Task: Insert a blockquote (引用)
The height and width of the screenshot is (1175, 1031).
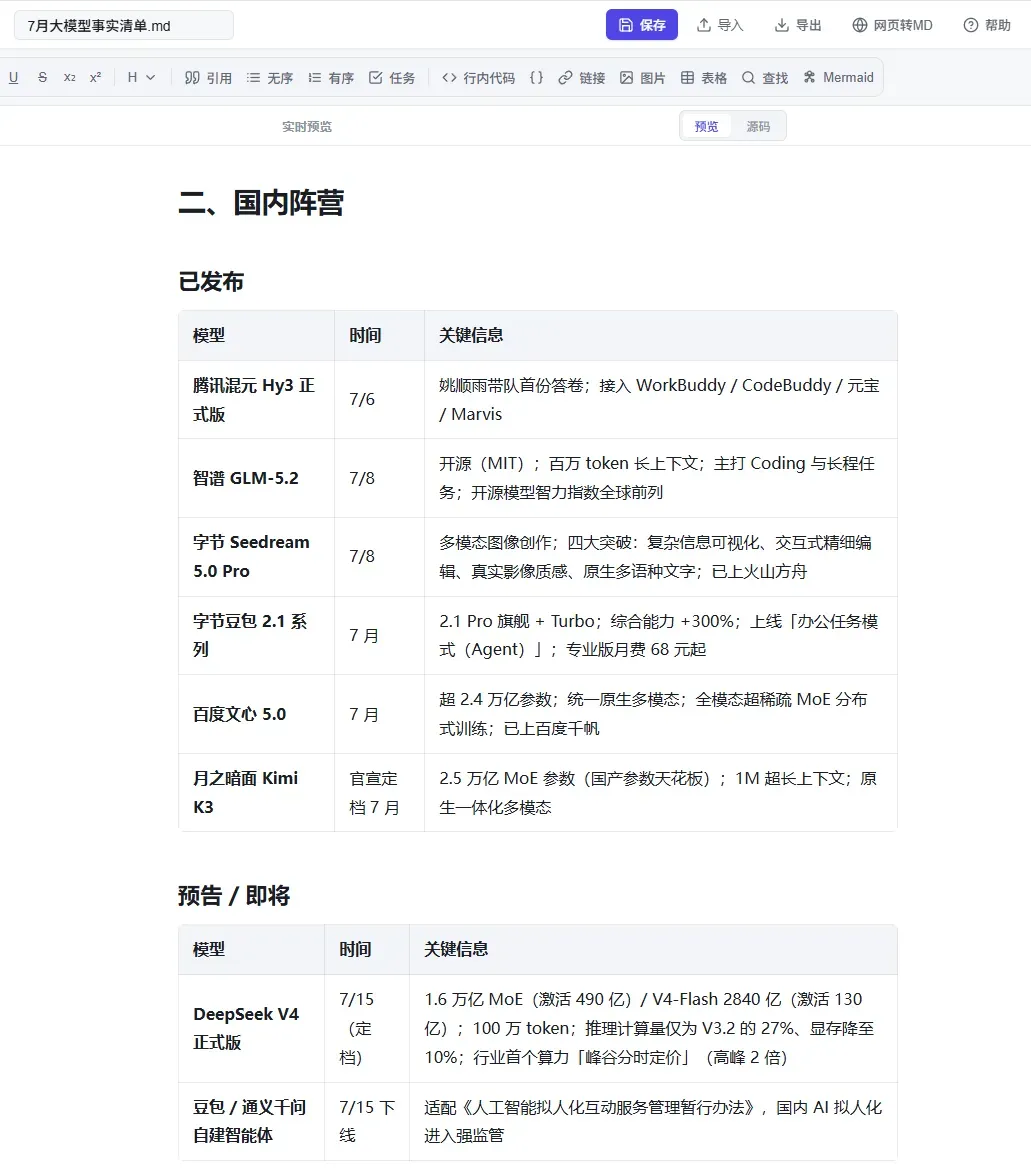Action: [x=208, y=77]
